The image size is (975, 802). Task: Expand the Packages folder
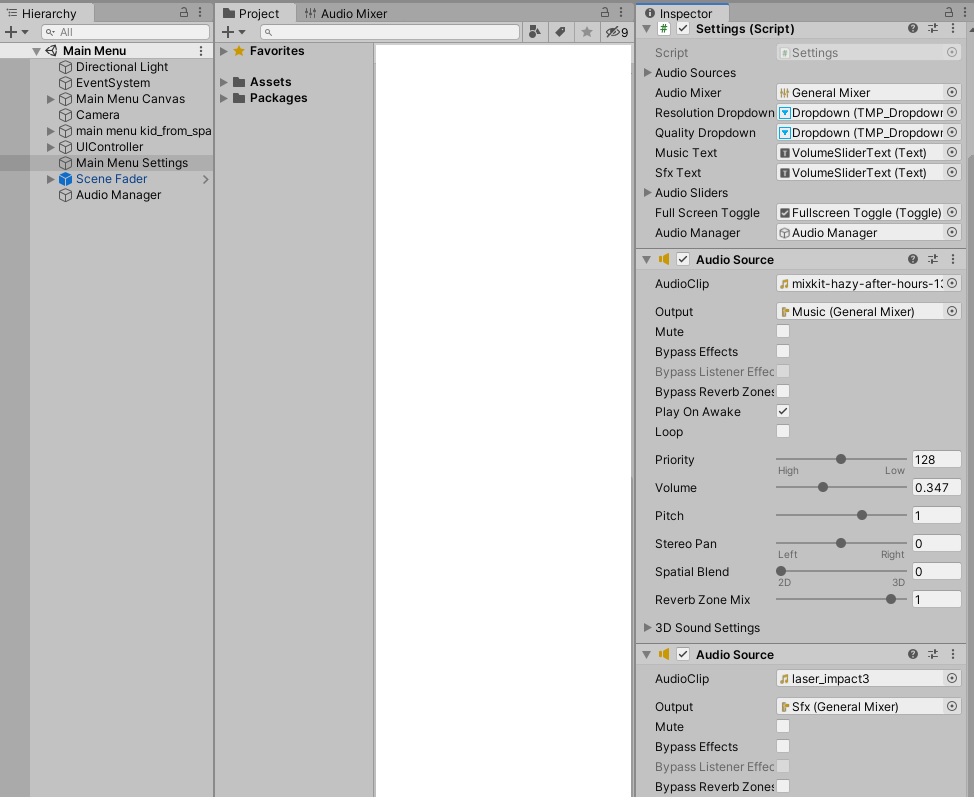pyautogui.click(x=224, y=98)
